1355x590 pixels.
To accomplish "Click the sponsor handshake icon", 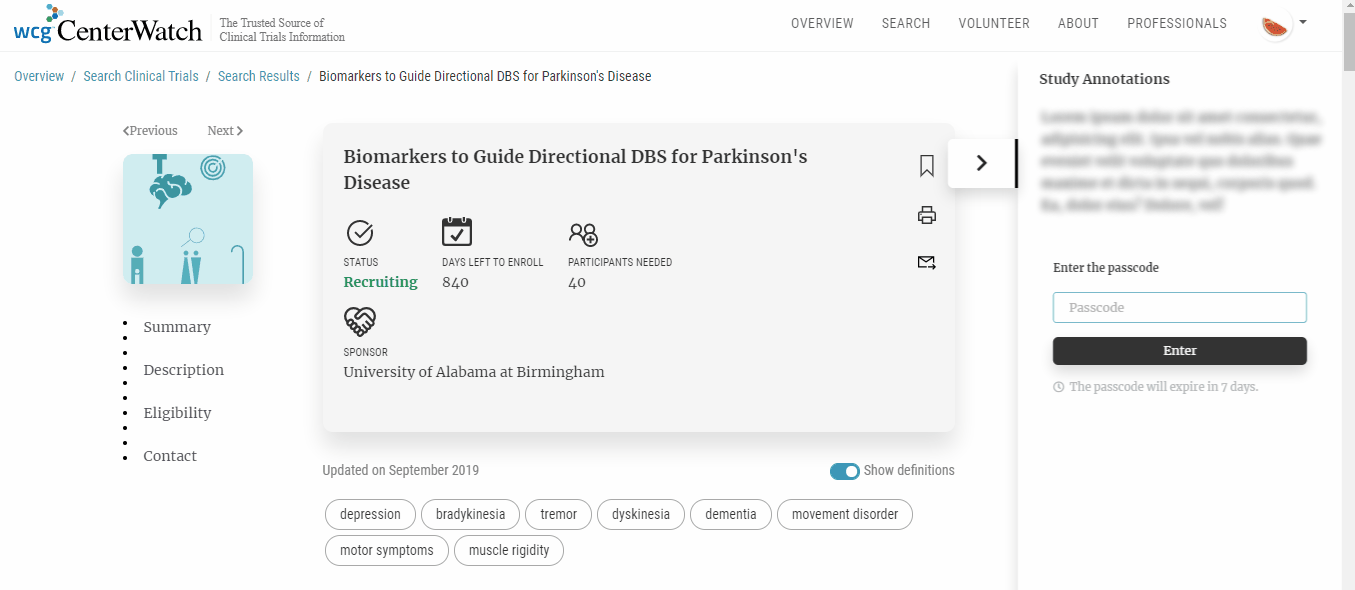I will (x=360, y=322).
